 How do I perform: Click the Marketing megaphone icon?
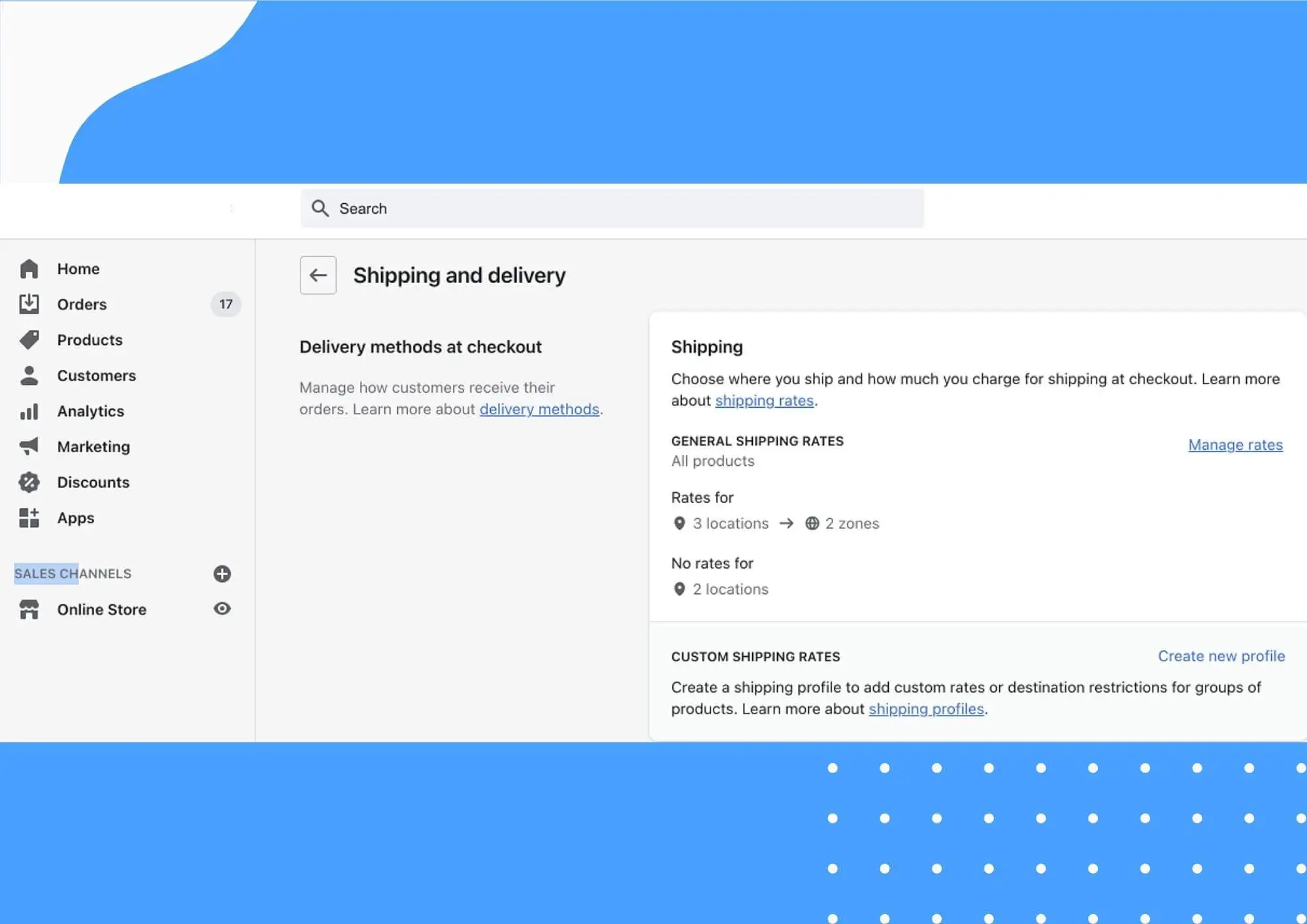[x=29, y=446]
